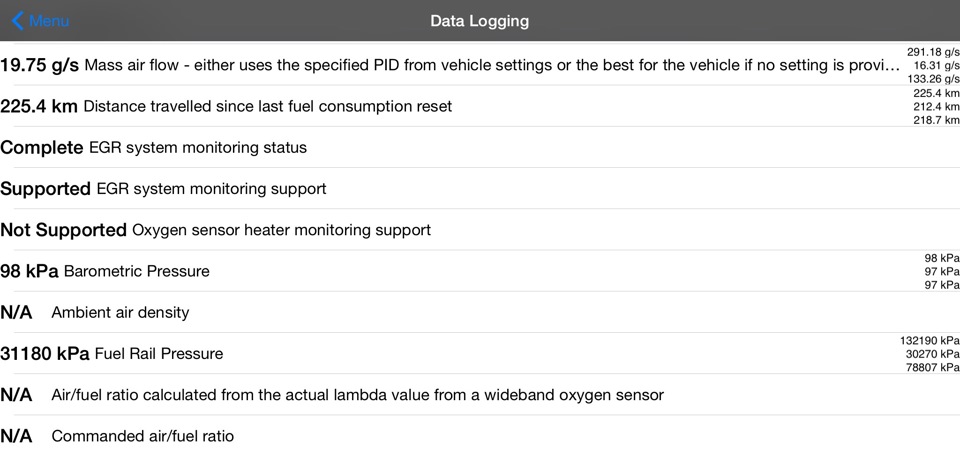Tap the Not Supported value

(64, 230)
